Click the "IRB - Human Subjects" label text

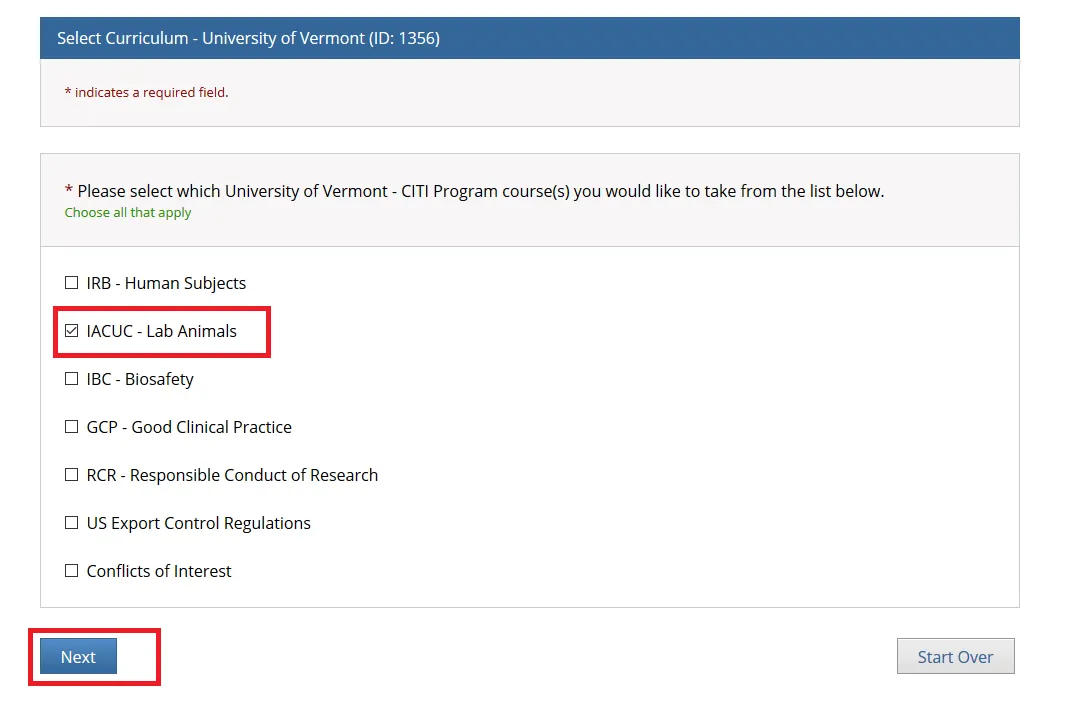[x=166, y=283]
